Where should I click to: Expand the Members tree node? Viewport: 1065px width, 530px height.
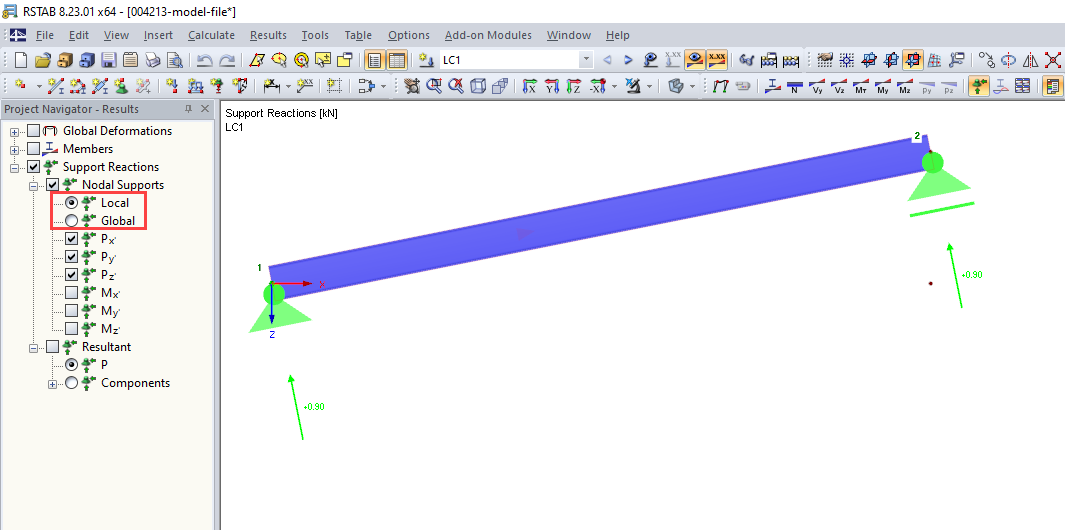pos(14,149)
